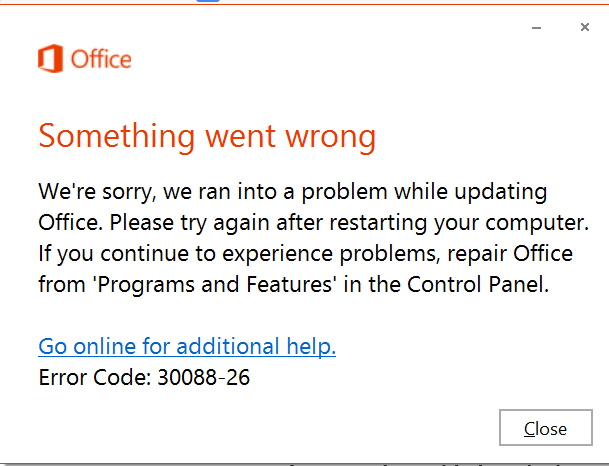
Task: Click the 'We're sorry' message line
Action: 293,190
